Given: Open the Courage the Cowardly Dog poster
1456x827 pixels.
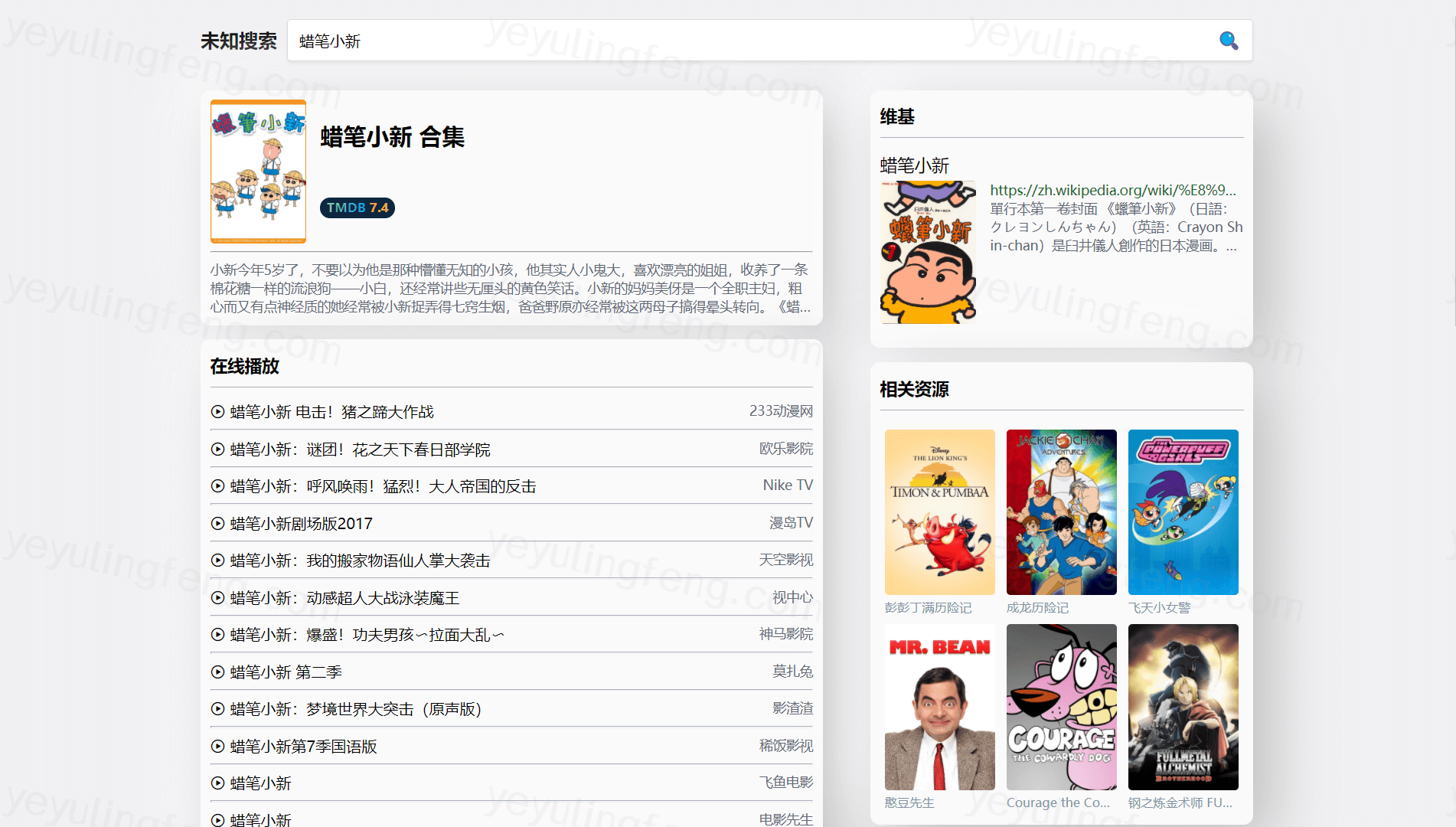Looking at the screenshot, I should tap(1062, 707).
